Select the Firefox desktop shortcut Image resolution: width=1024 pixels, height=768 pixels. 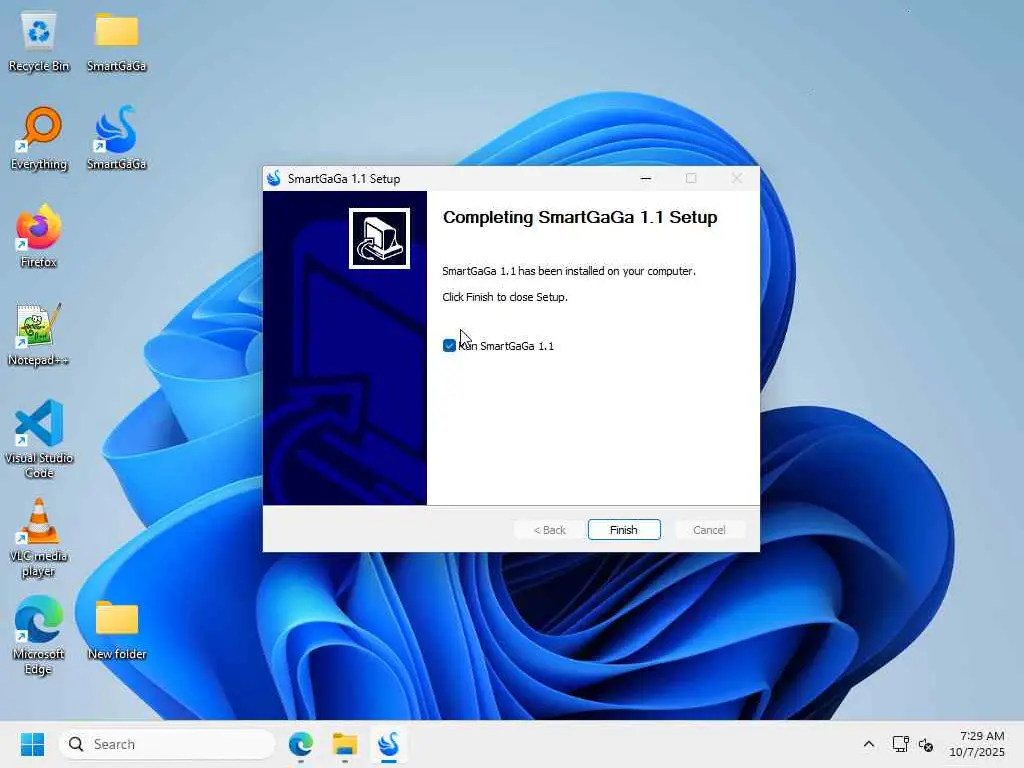pyautogui.click(x=39, y=236)
